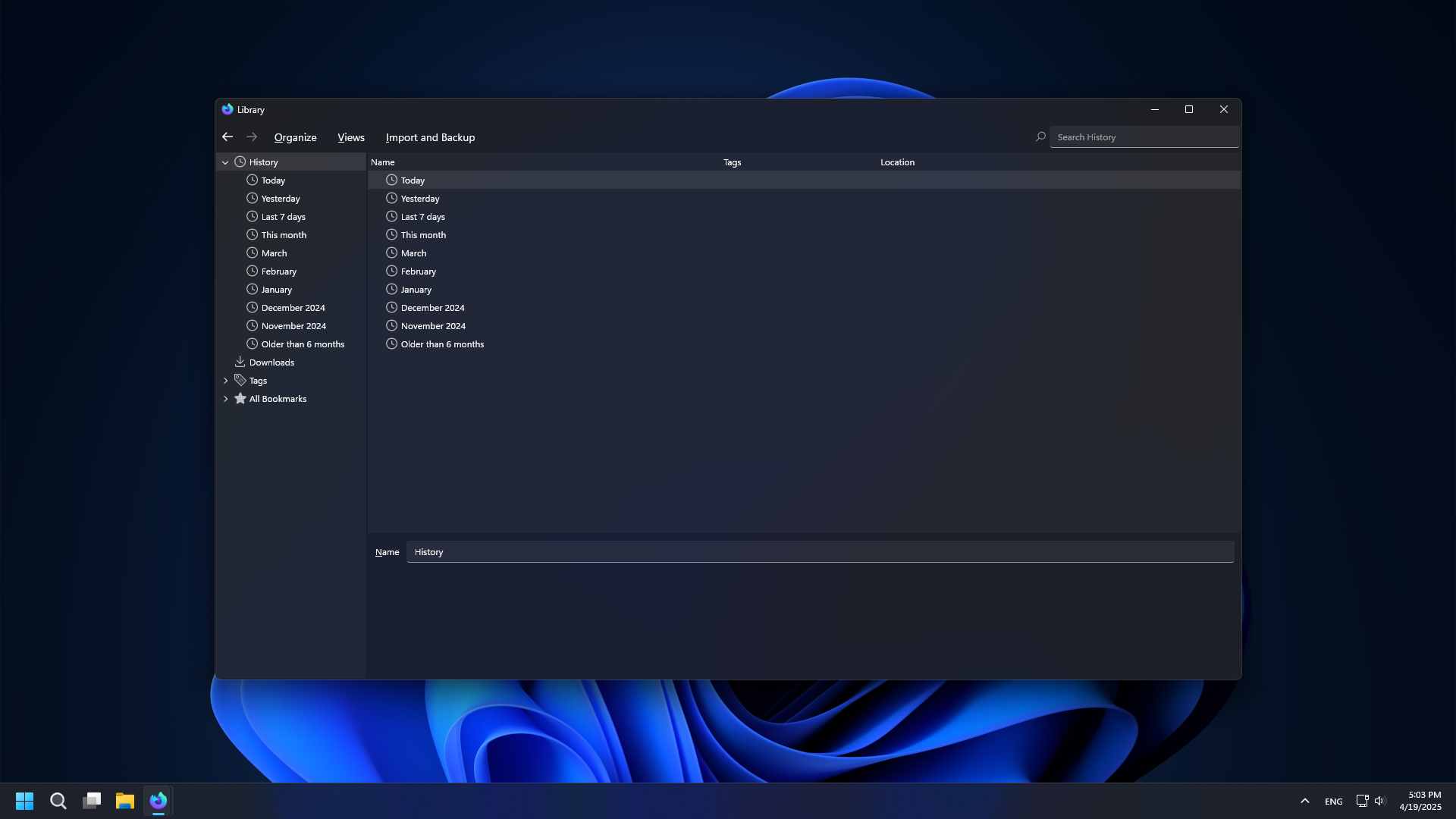Click the back arrow in the Library toolbar
This screenshot has height=819, width=1456.
[x=227, y=137]
